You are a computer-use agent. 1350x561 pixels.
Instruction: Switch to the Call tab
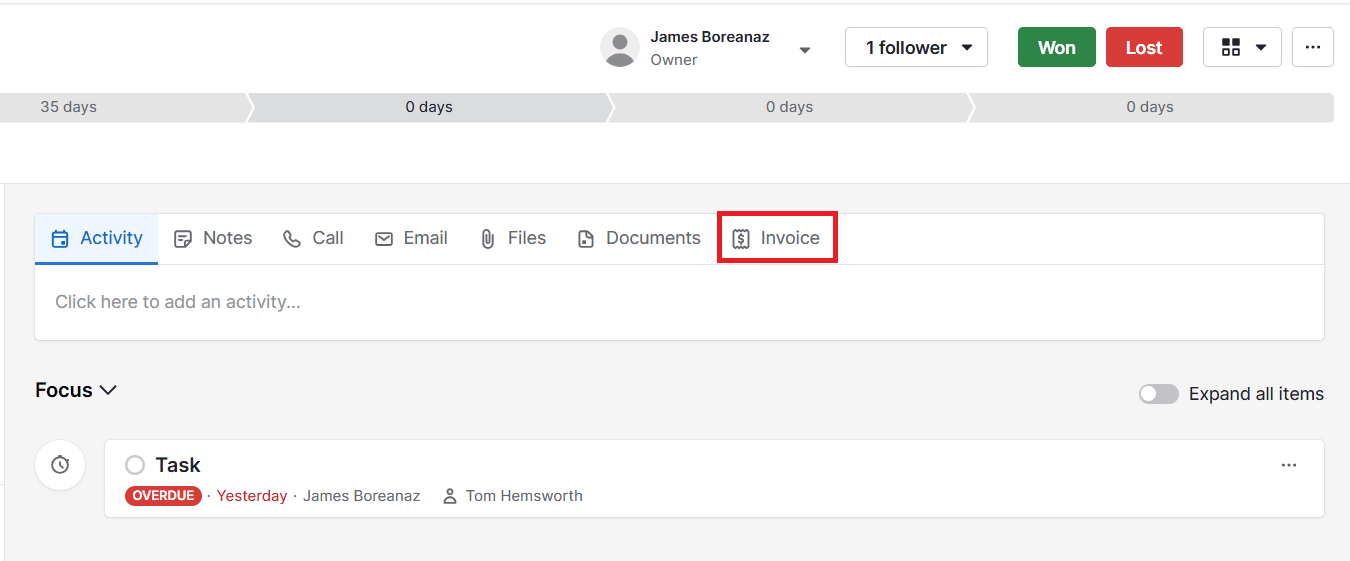click(313, 238)
